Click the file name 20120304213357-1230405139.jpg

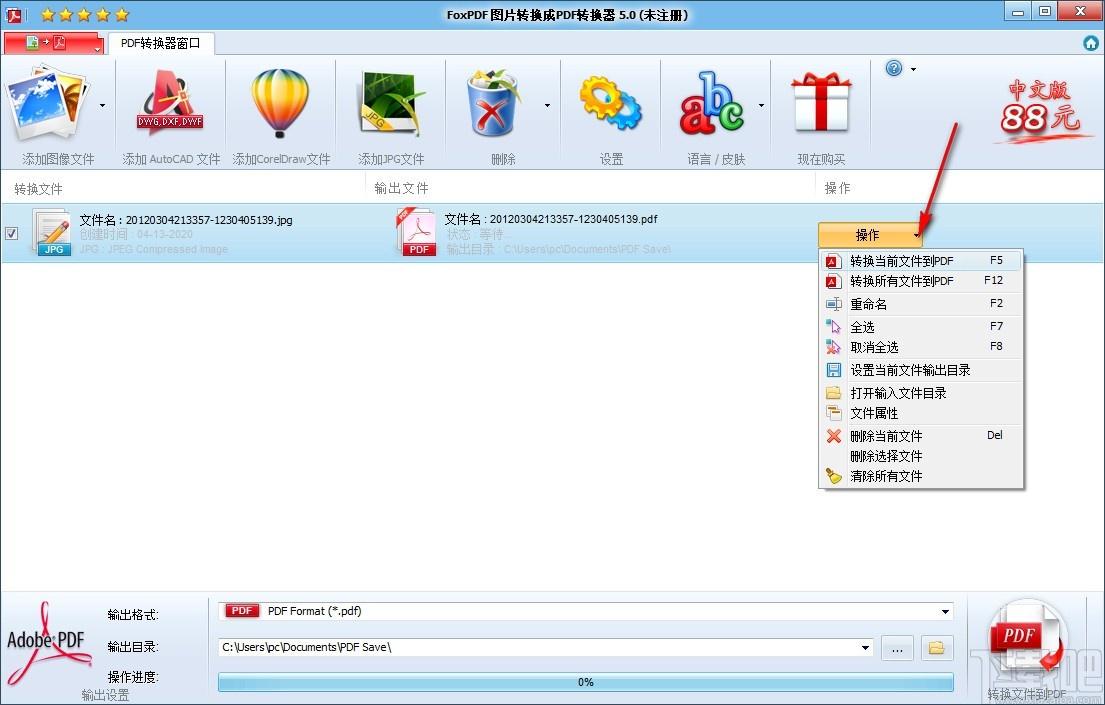click(209, 220)
